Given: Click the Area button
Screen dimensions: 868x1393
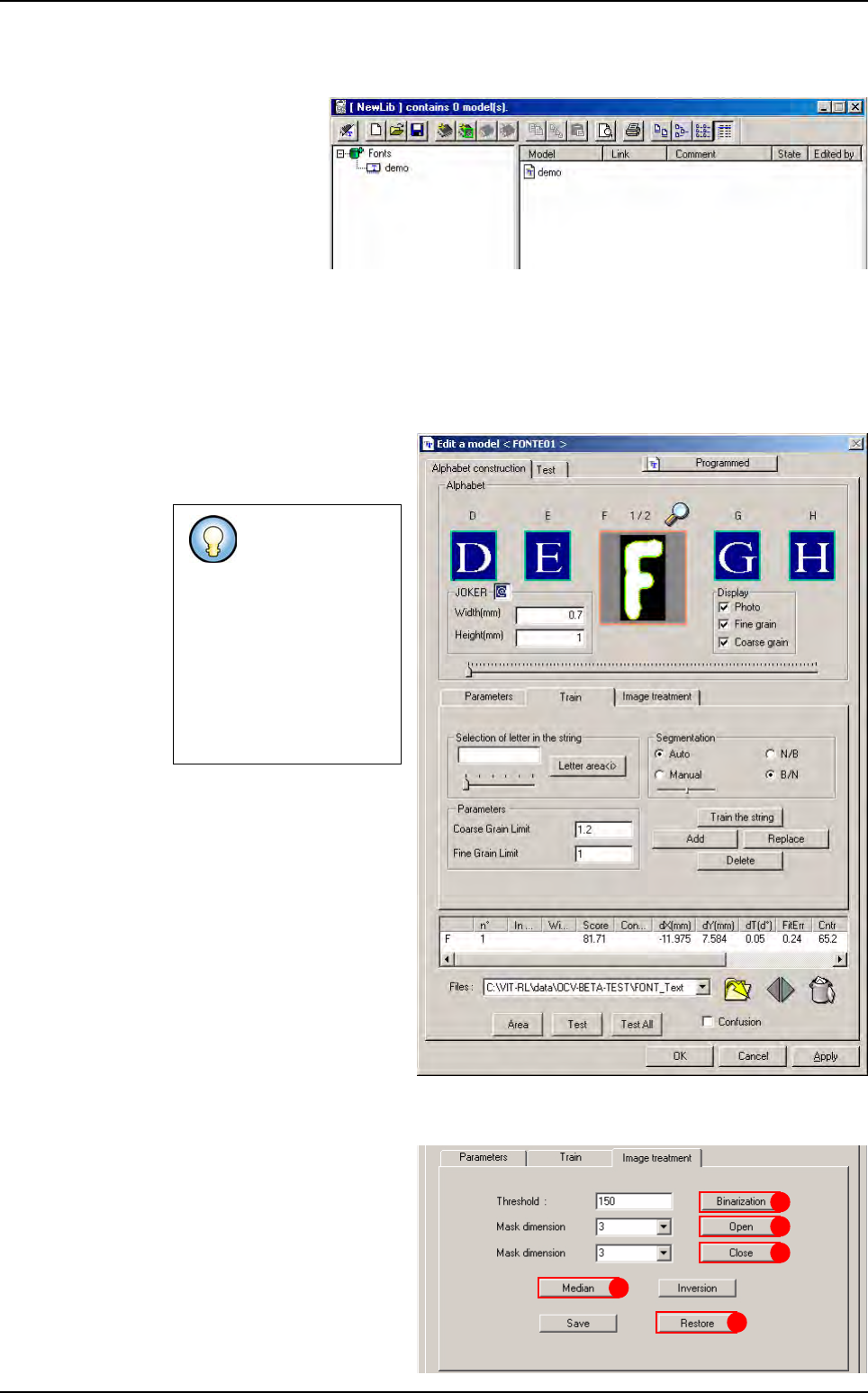Looking at the screenshot, I should (x=518, y=1024).
